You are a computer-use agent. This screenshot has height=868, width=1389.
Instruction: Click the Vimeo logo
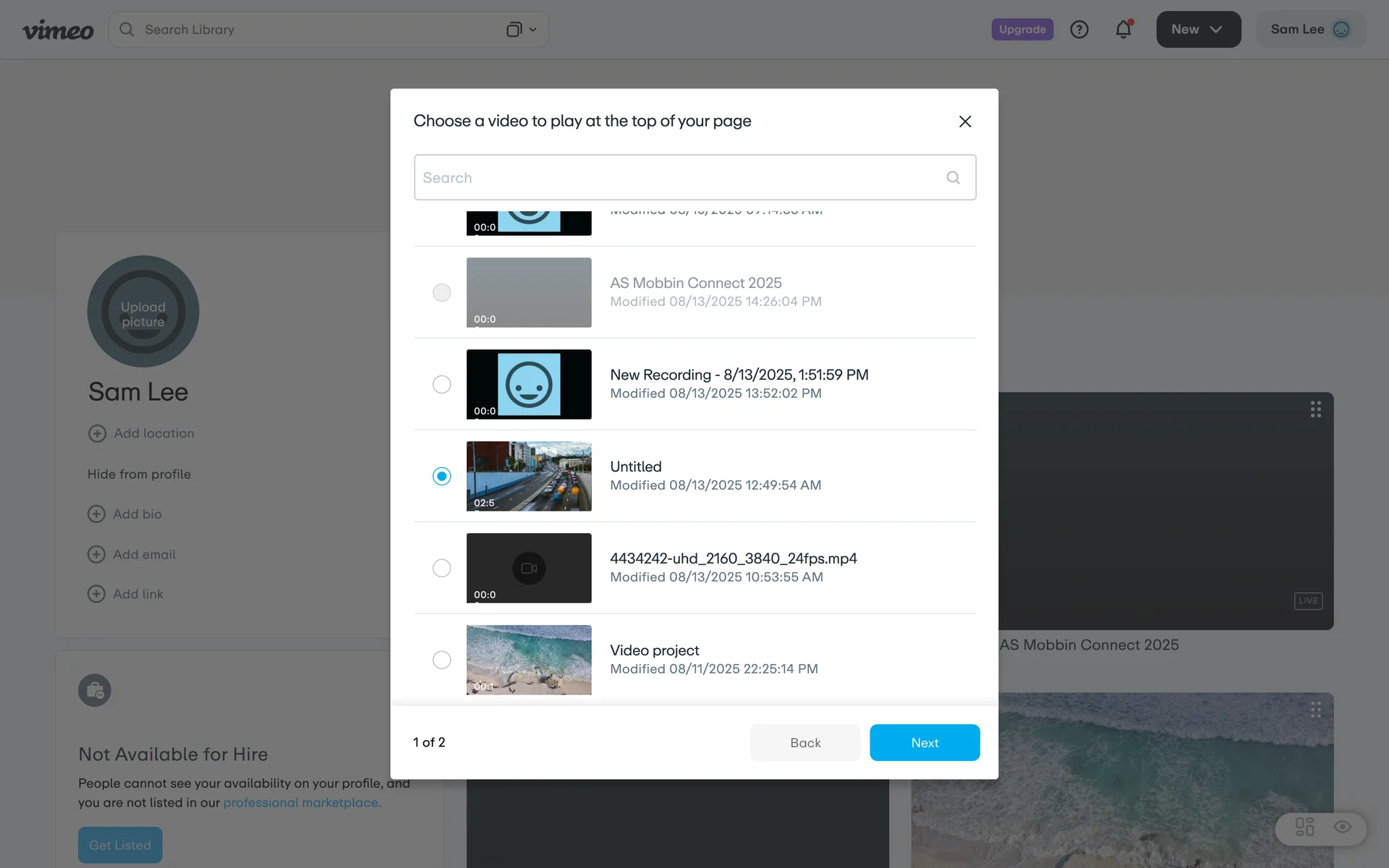click(x=58, y=30)
